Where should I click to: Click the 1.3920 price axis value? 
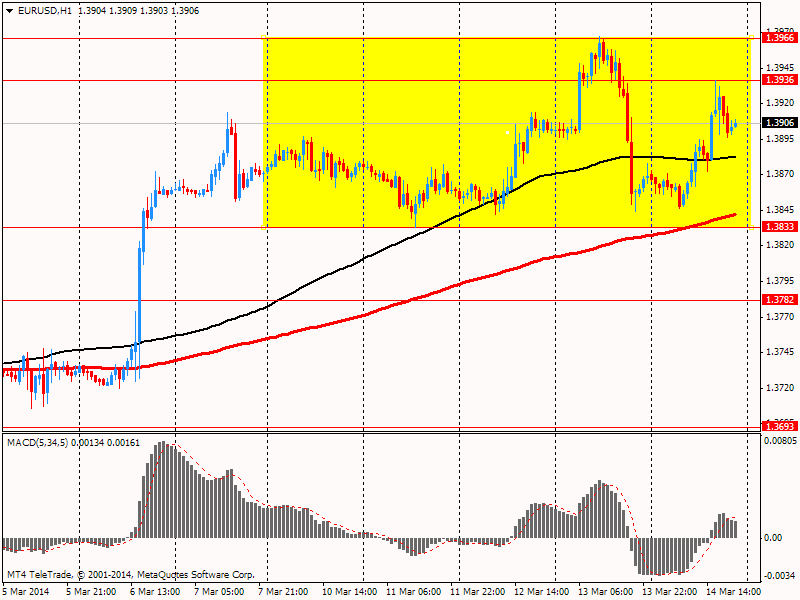click(x=780, y=103)
